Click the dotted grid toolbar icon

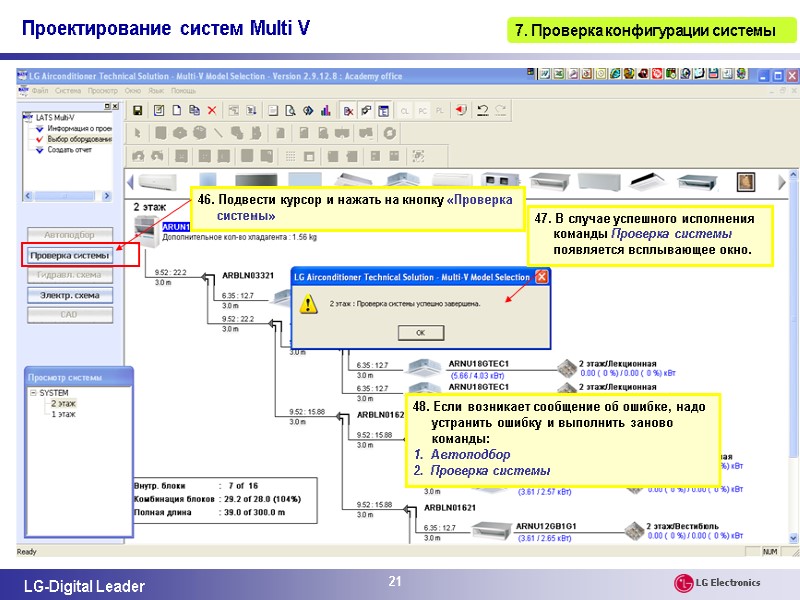point(290,156)
